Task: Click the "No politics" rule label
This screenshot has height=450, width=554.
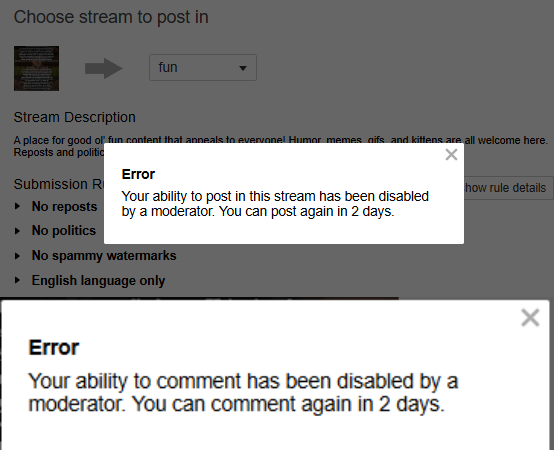Action: 64,231
